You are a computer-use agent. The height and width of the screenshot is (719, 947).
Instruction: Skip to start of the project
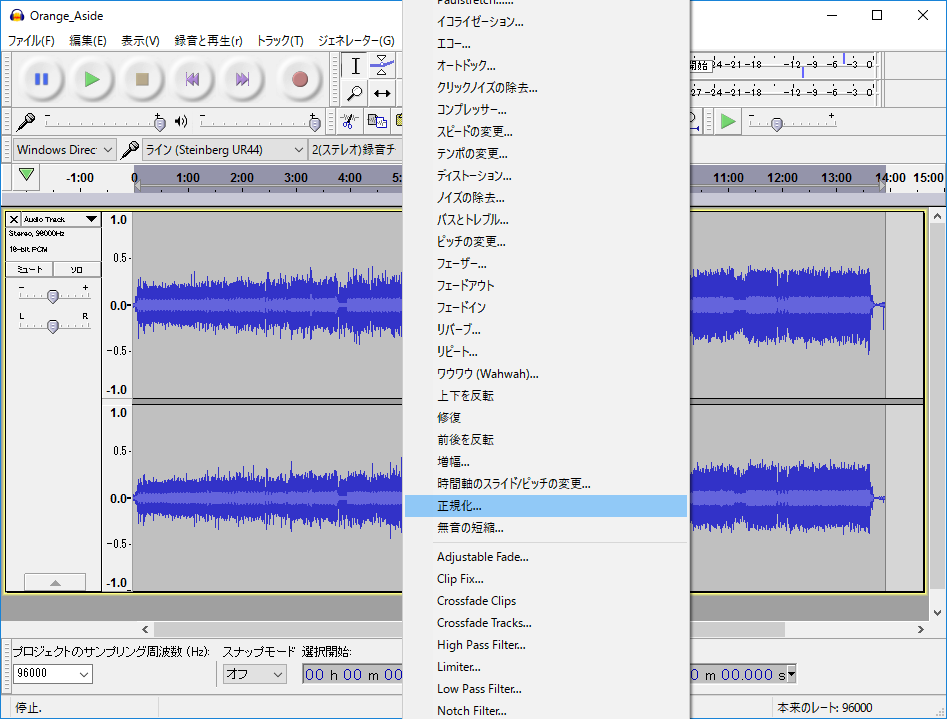click(192, 79)
